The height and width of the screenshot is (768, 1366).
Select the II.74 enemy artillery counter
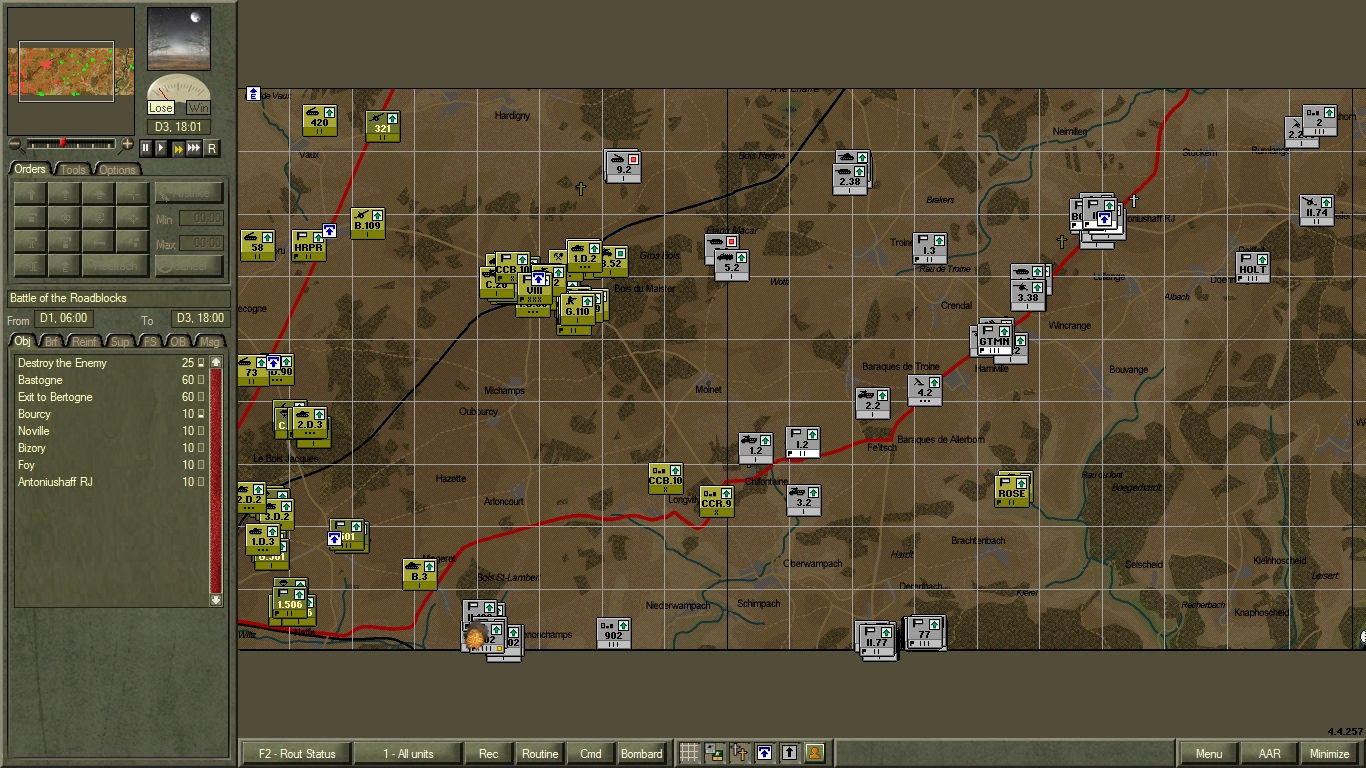1316,210
